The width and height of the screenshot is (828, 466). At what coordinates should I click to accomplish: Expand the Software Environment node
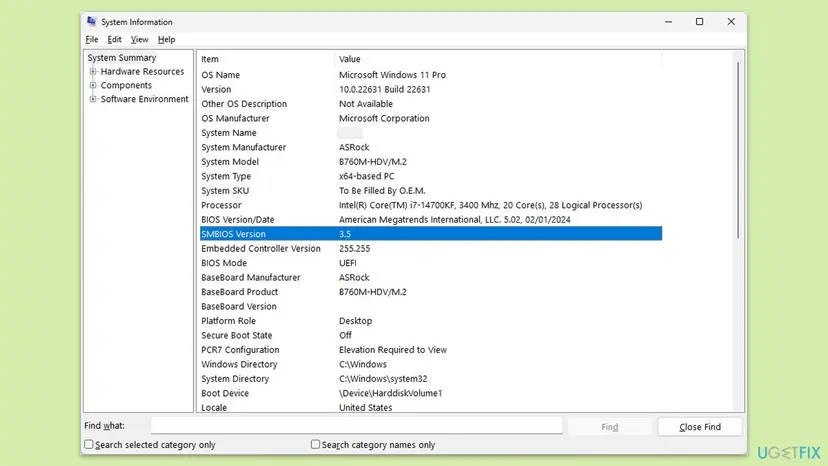coord(93,99)
